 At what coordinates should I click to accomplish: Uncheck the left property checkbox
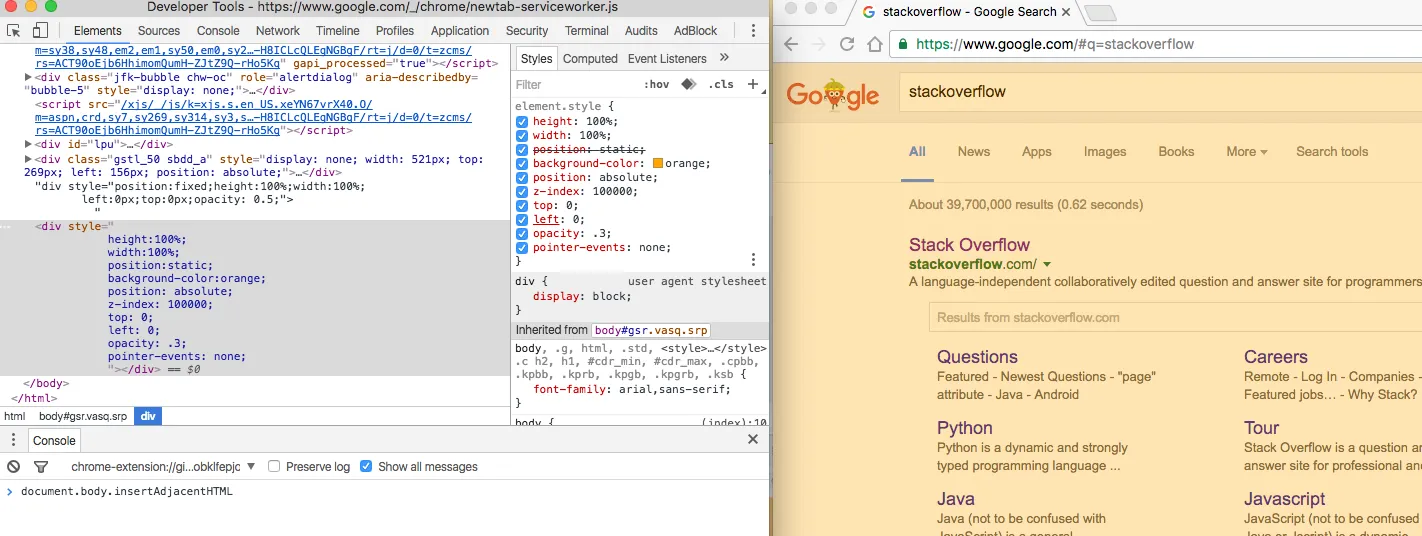522,220
